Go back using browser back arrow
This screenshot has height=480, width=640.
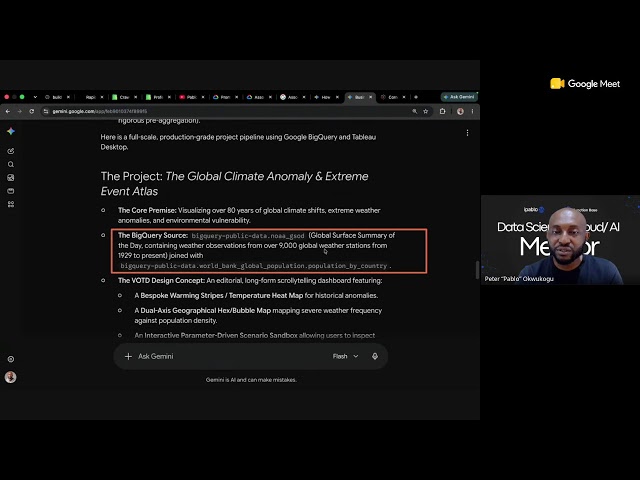[8, 111]
